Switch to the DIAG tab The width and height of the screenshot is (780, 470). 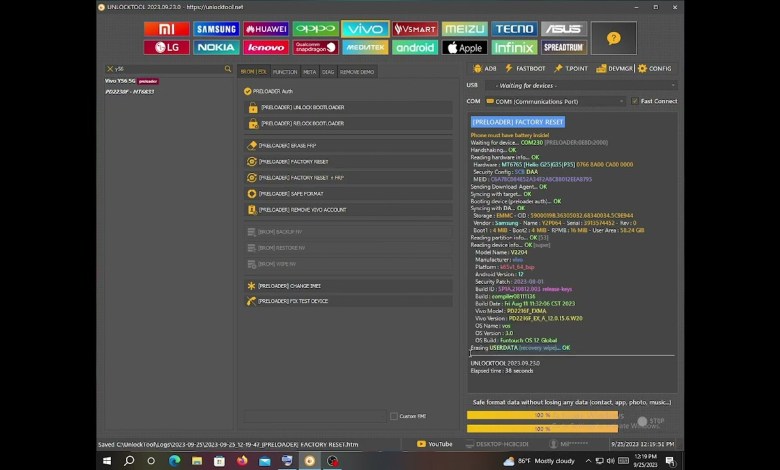pos(328,72)
